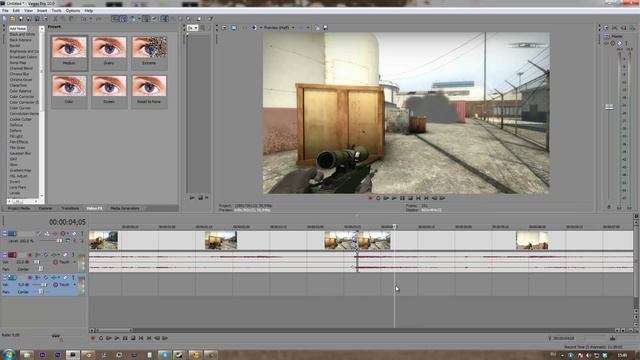Click the video track Level slider

59,241
